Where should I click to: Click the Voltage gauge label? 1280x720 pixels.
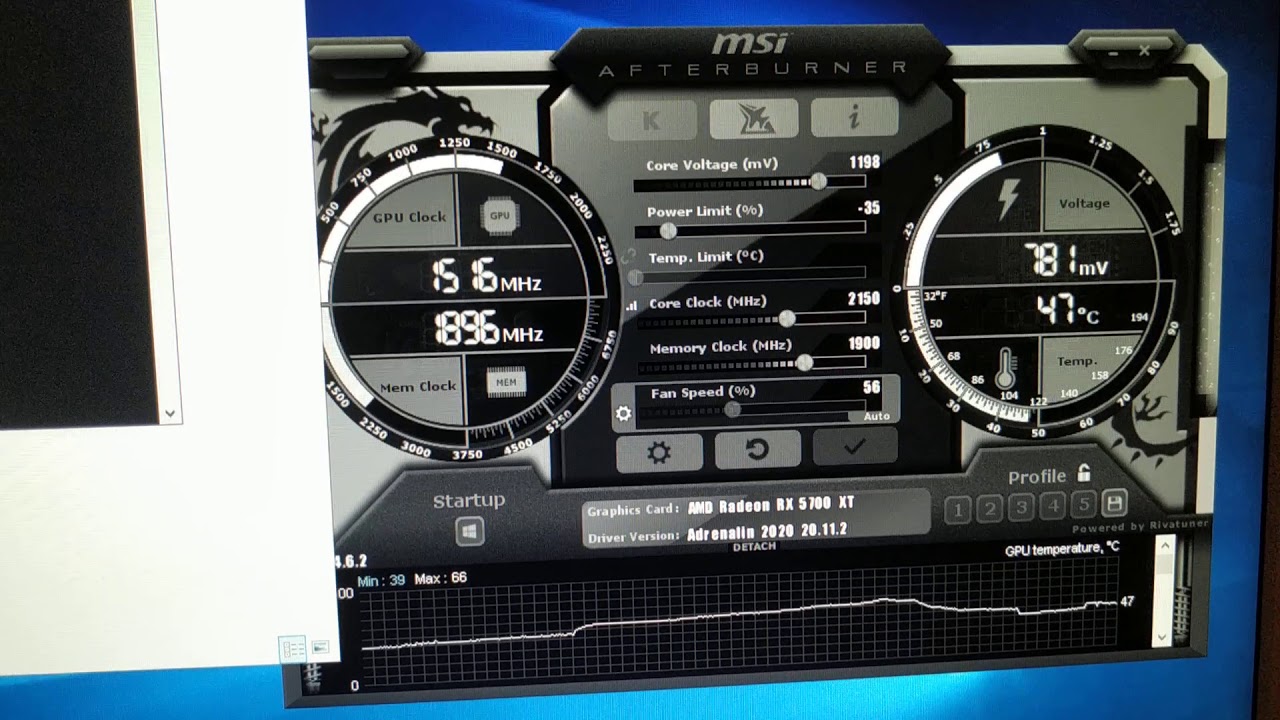1084,203
